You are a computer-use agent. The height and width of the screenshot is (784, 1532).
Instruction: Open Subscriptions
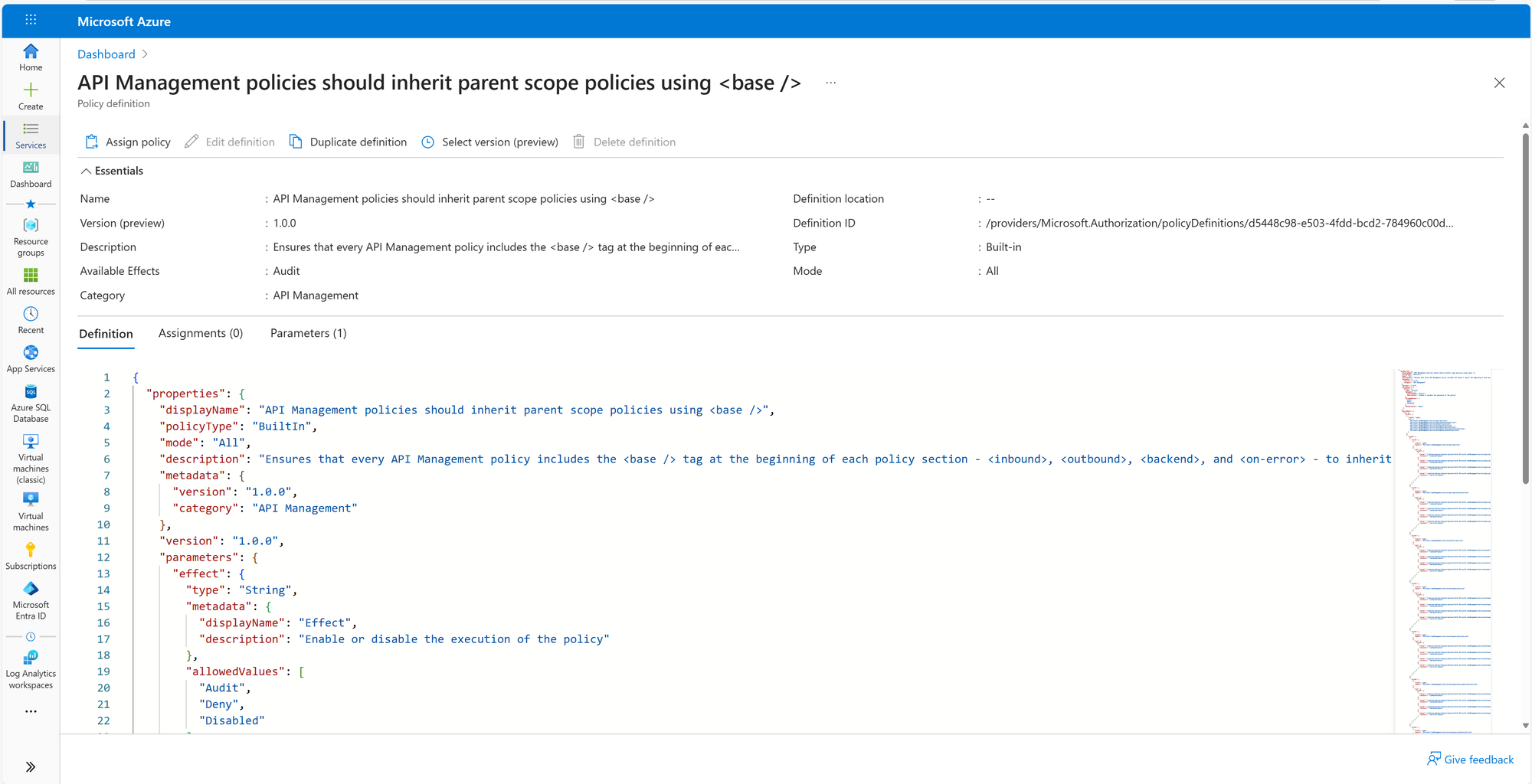31,557
